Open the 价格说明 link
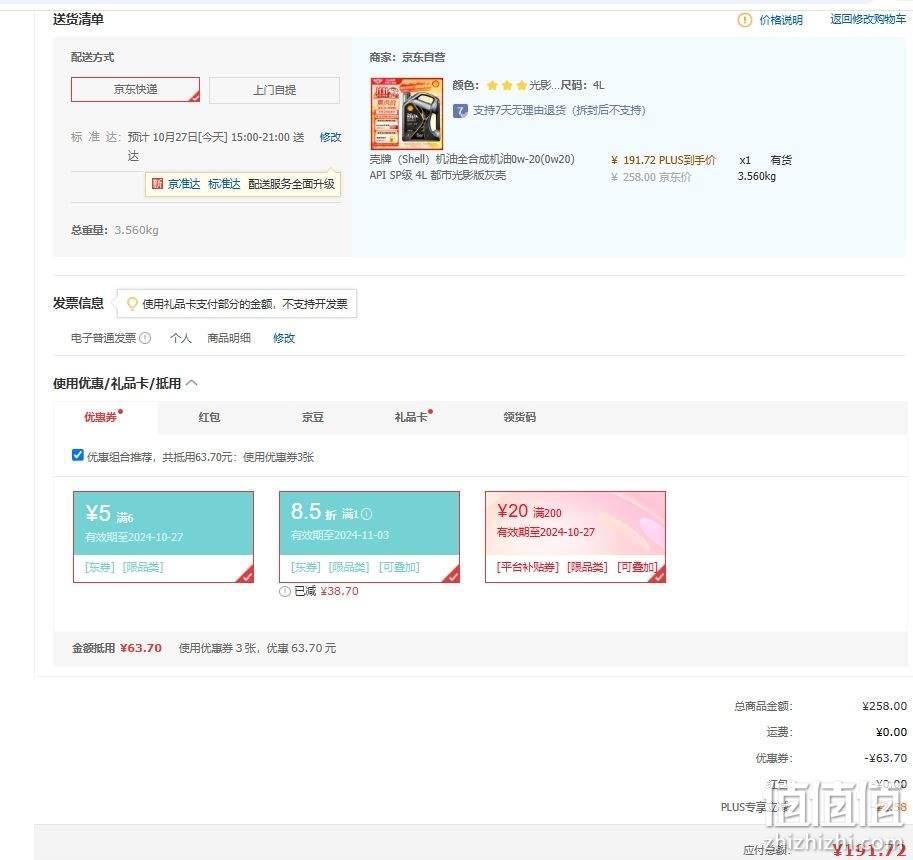The height and width of the screenshot is (860, 913). click(781, 20)
